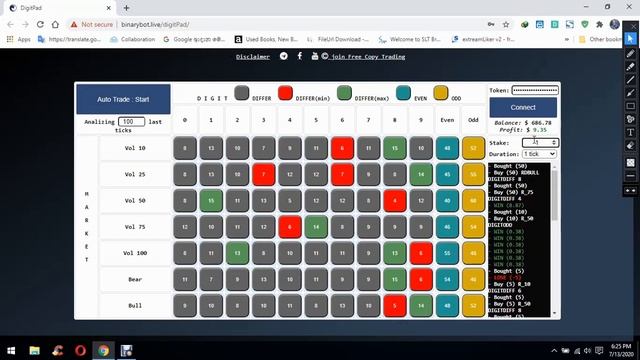The height and width of the screenshot is (360, 640).
Task: Open the Telegram link icon
Action: pyautogui.click(x=284, y=56)
